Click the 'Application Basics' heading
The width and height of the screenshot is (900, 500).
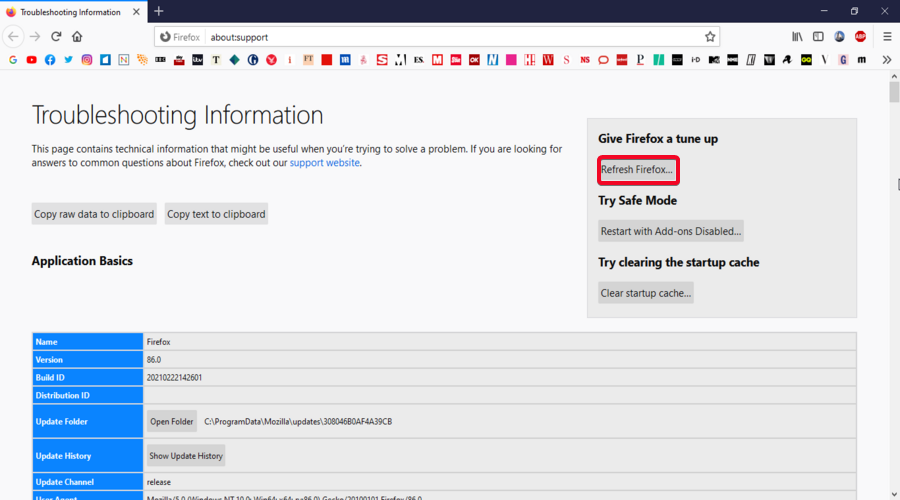[82, 261]
